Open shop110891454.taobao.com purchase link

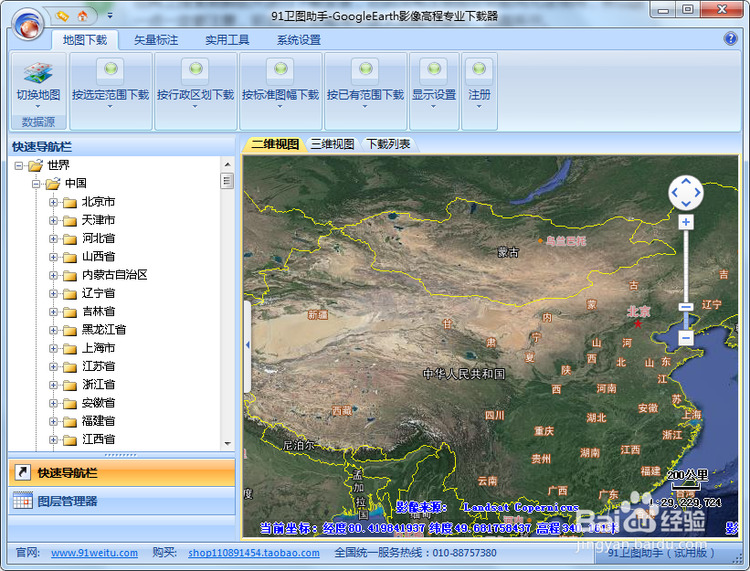[254, 553]
